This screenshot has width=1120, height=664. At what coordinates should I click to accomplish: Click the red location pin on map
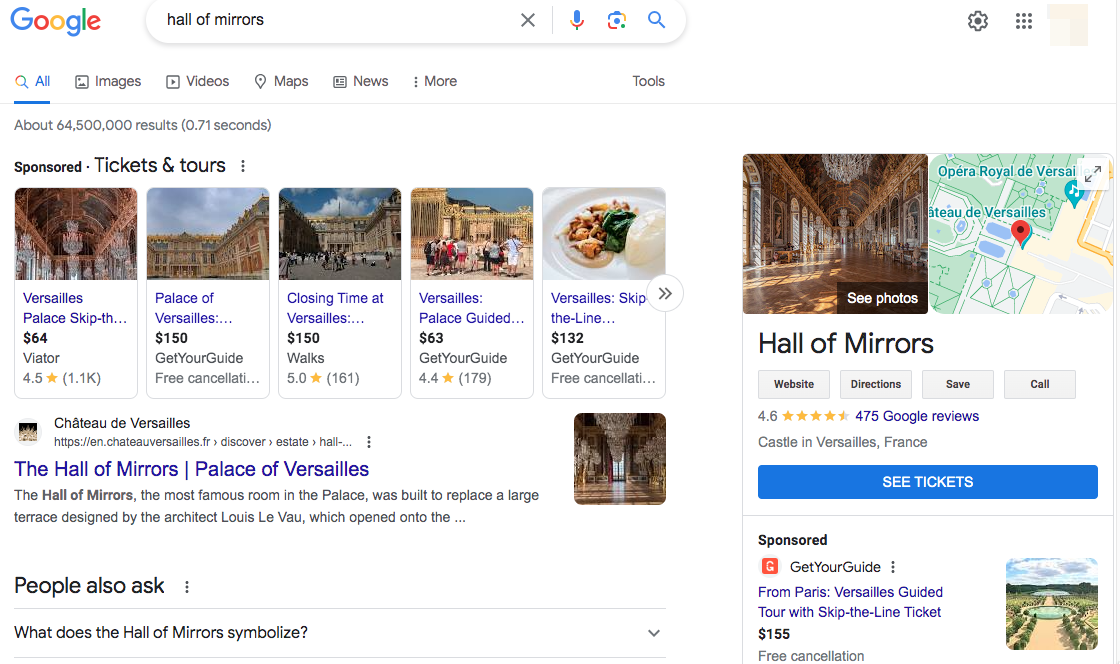tap(1021, 233)
